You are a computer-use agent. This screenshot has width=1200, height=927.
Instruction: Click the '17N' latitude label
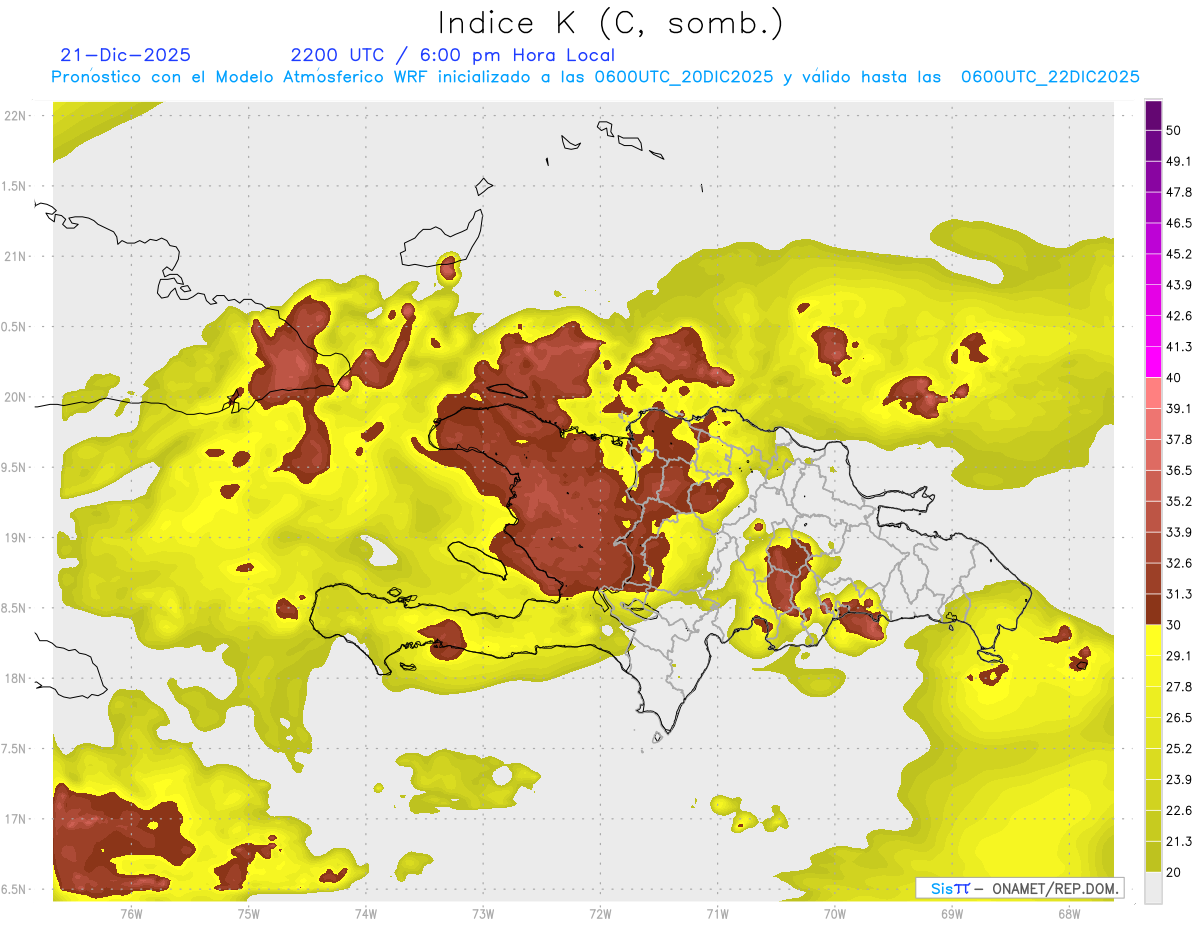click(x=16, y=819)
